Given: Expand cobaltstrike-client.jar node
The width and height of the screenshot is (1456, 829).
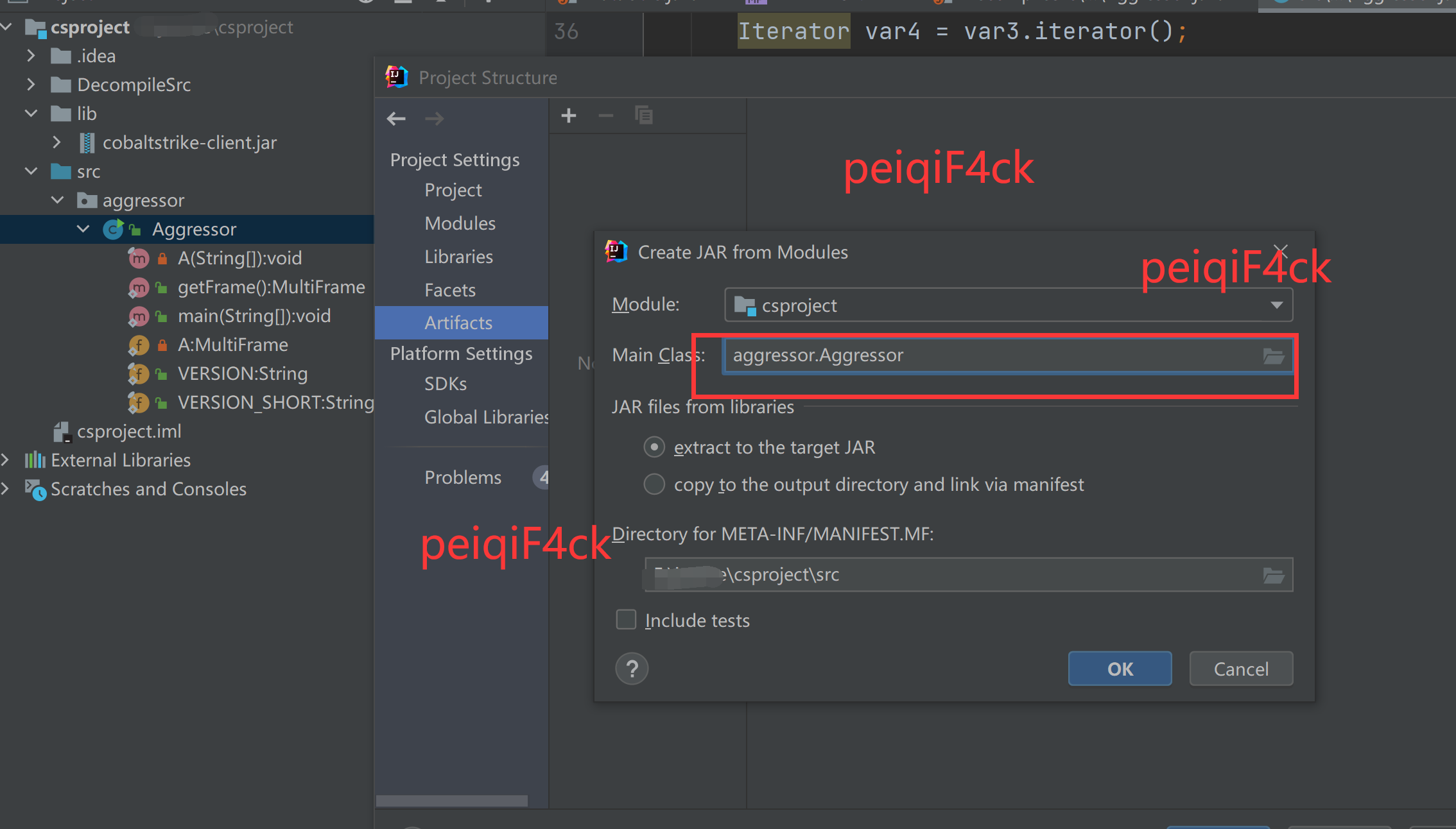Looking at the screenshot, I should tap(56, 142).
